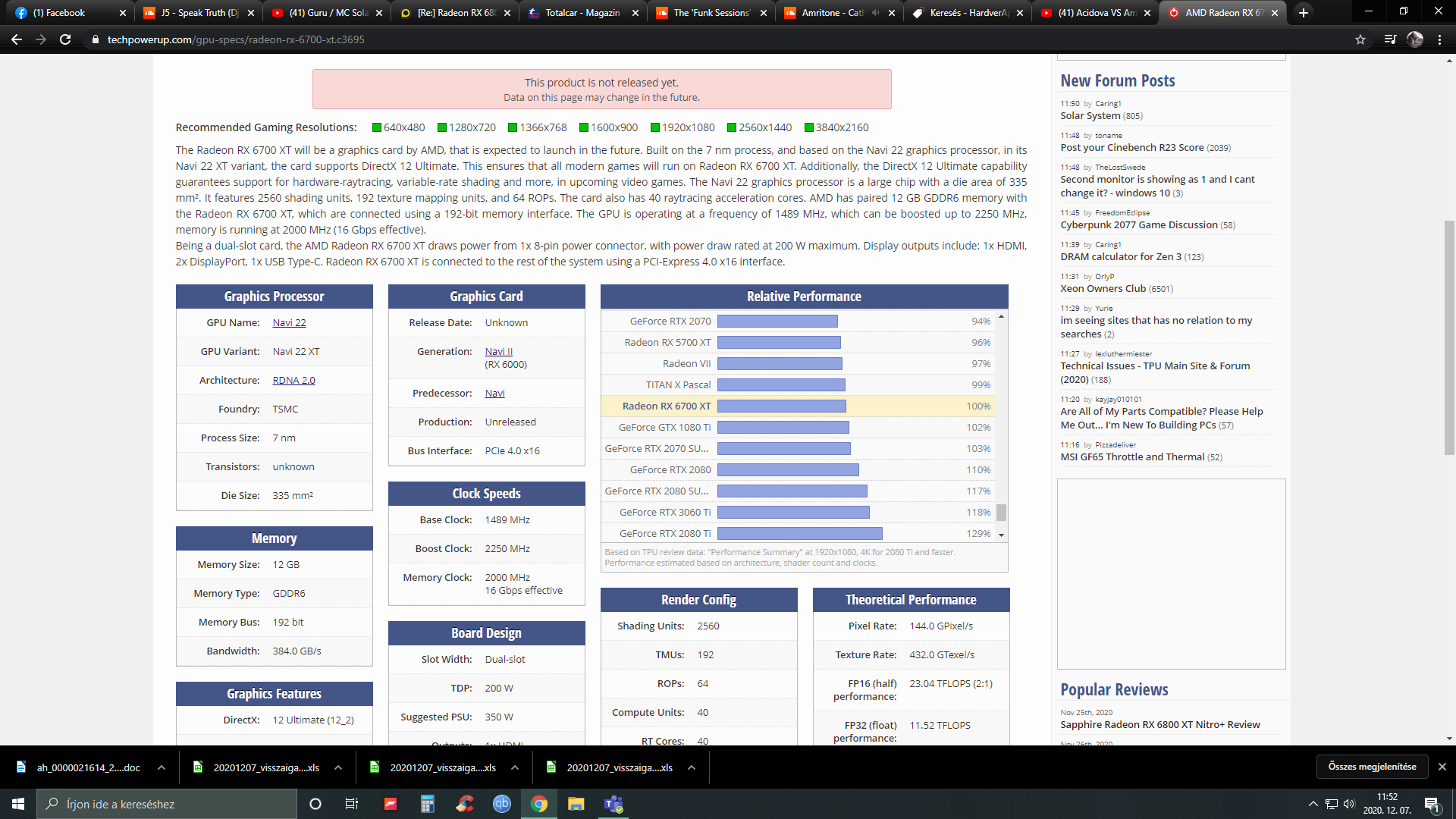Expand options for second xls download
The image size is (1456, 819).
coord(515,767)
